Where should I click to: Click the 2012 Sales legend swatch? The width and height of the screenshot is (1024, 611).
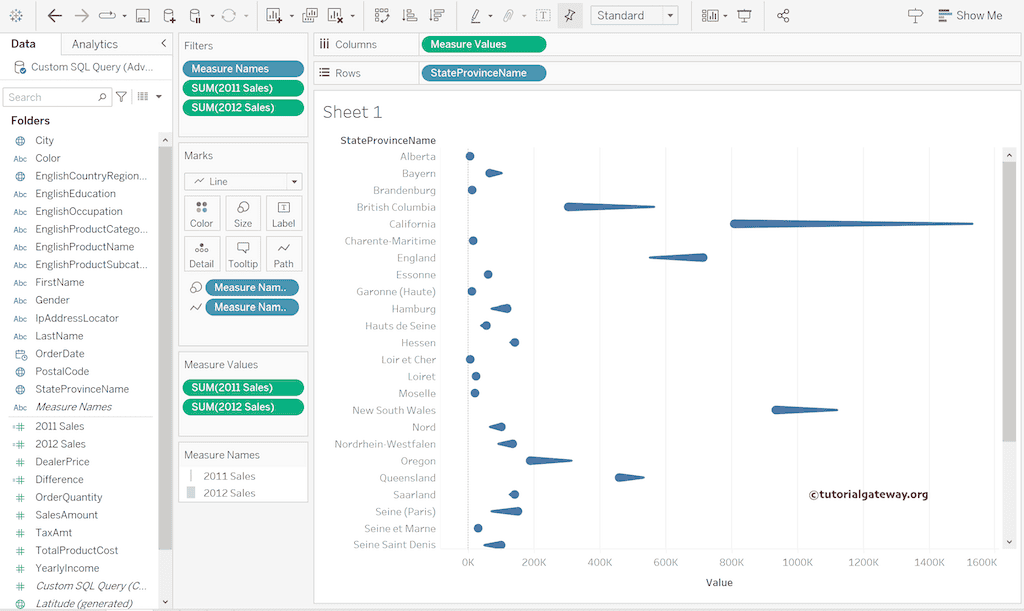pos(190,493)
